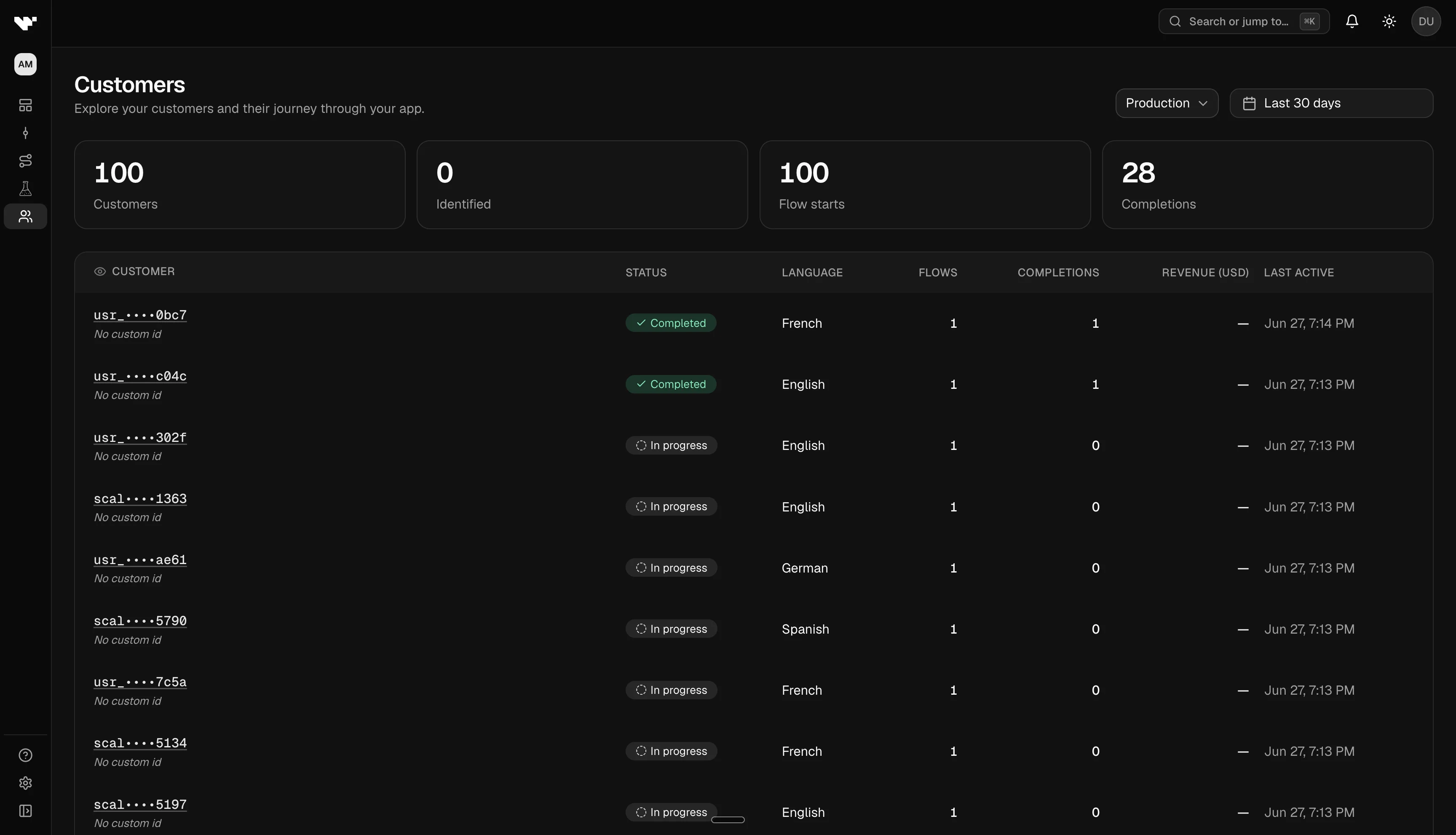Click Jun 27, 7:14 PM timestamp
1456x835 pixels.
click(x=1309, y=324)
